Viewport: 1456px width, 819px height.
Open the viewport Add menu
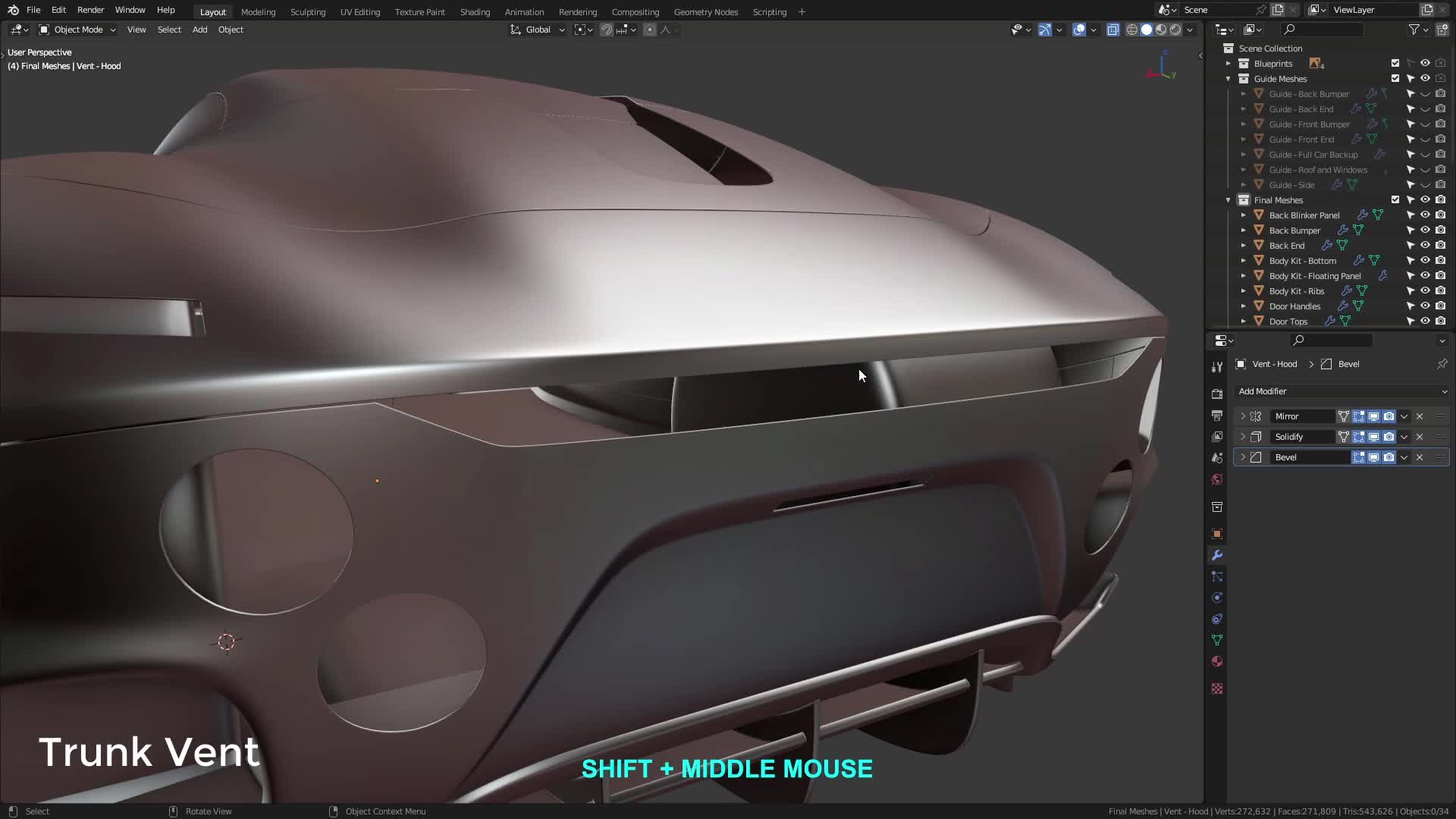pos(199,30)
